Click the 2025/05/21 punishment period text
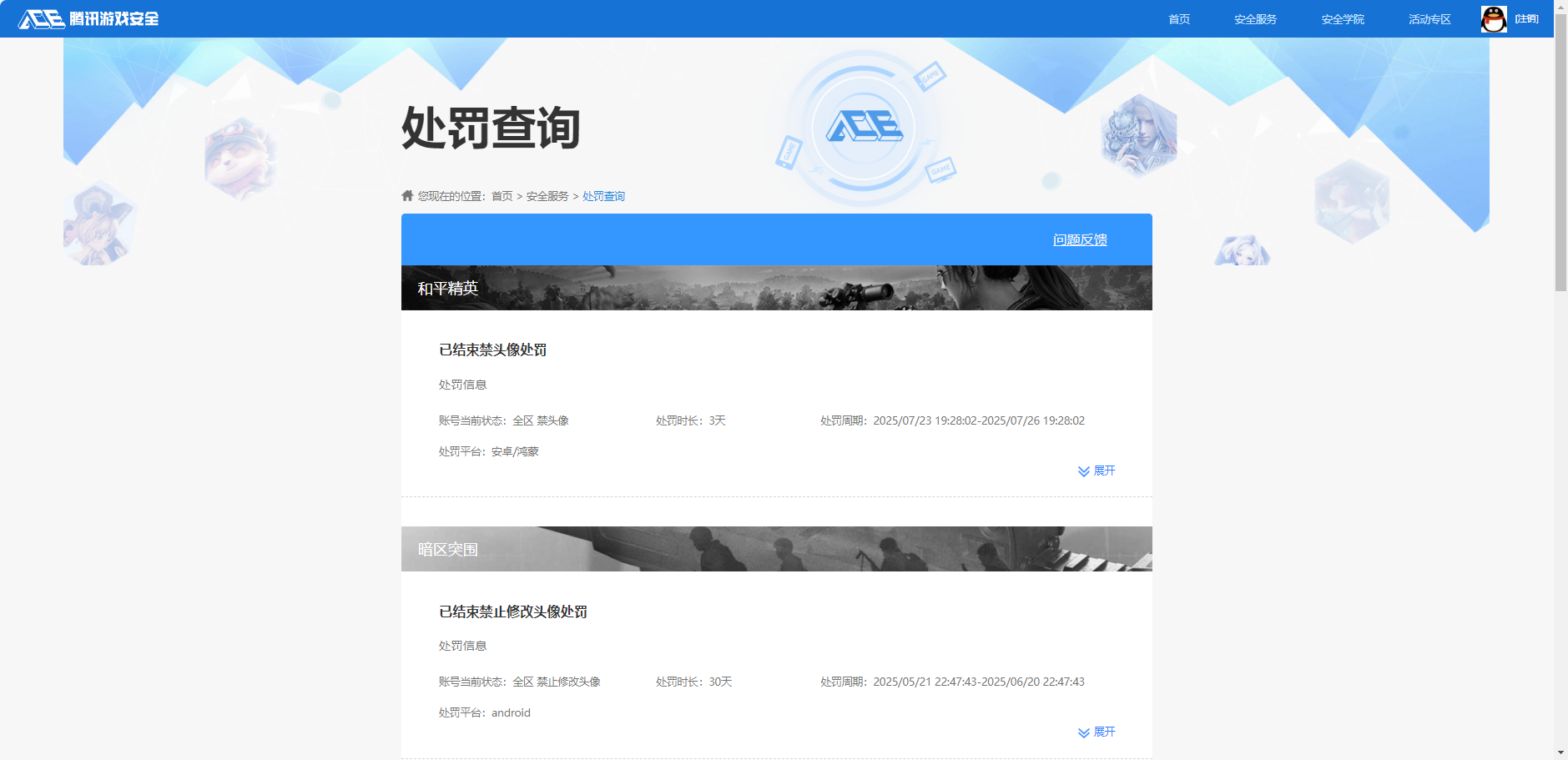1568x760 pixels. pyautogui.click(x=952, y=682)
